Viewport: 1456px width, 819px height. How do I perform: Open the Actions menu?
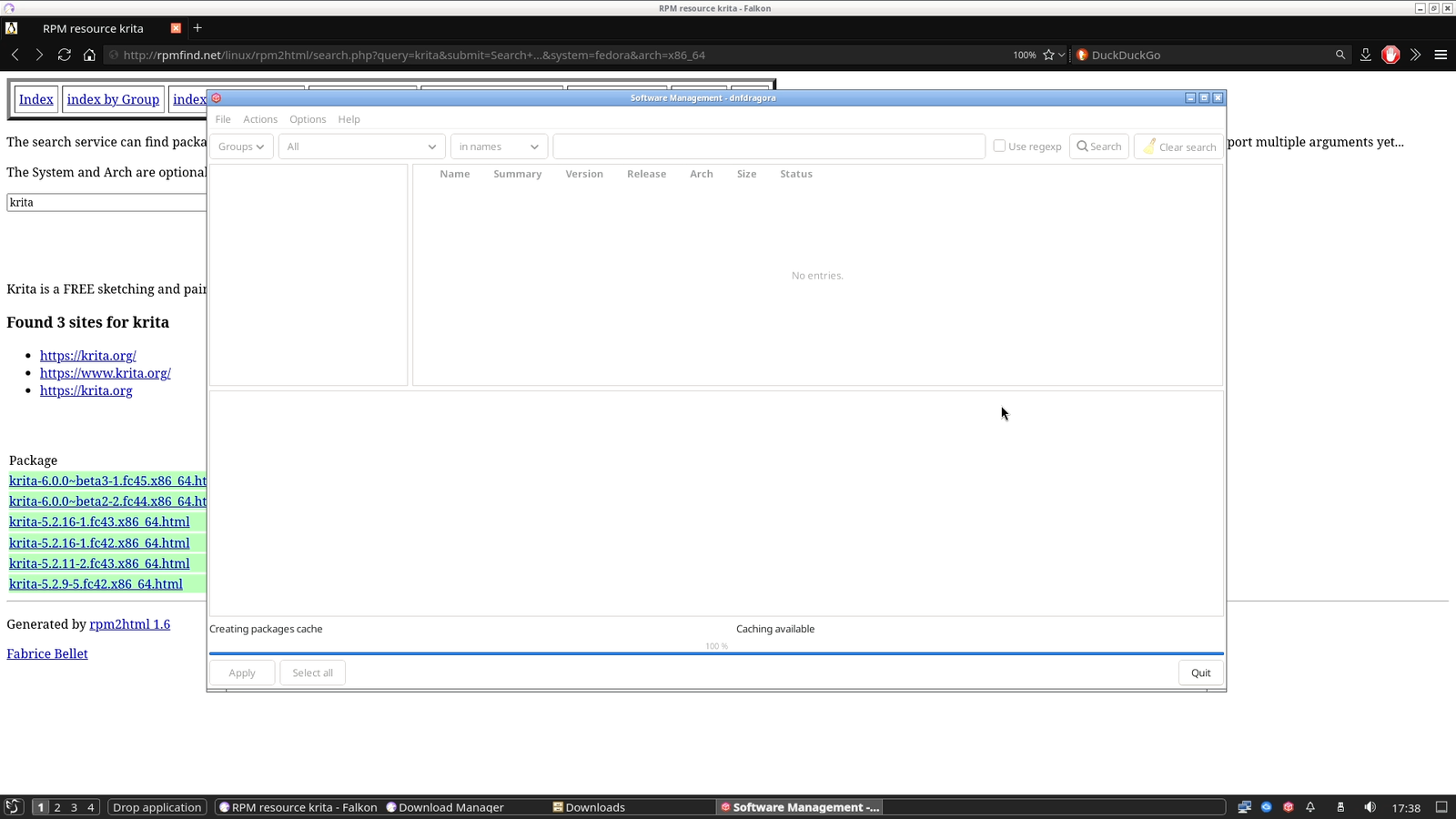click(x=260, y=119)
